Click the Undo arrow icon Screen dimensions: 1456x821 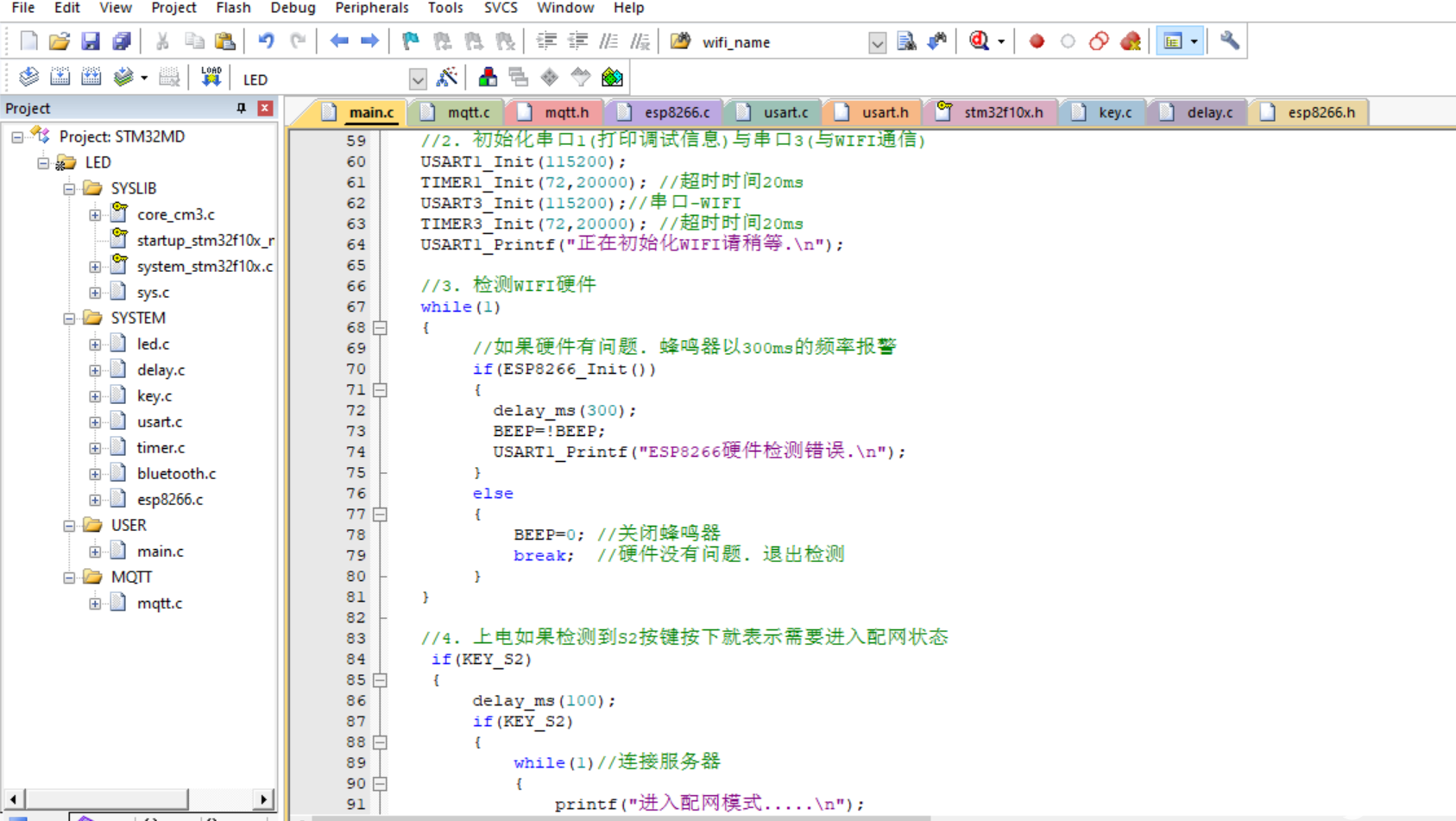coord(266,41)
